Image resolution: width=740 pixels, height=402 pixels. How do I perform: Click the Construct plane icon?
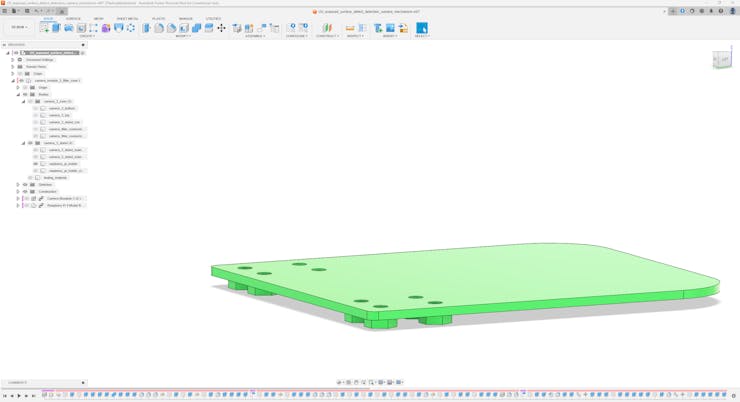[x=326, y=28]
